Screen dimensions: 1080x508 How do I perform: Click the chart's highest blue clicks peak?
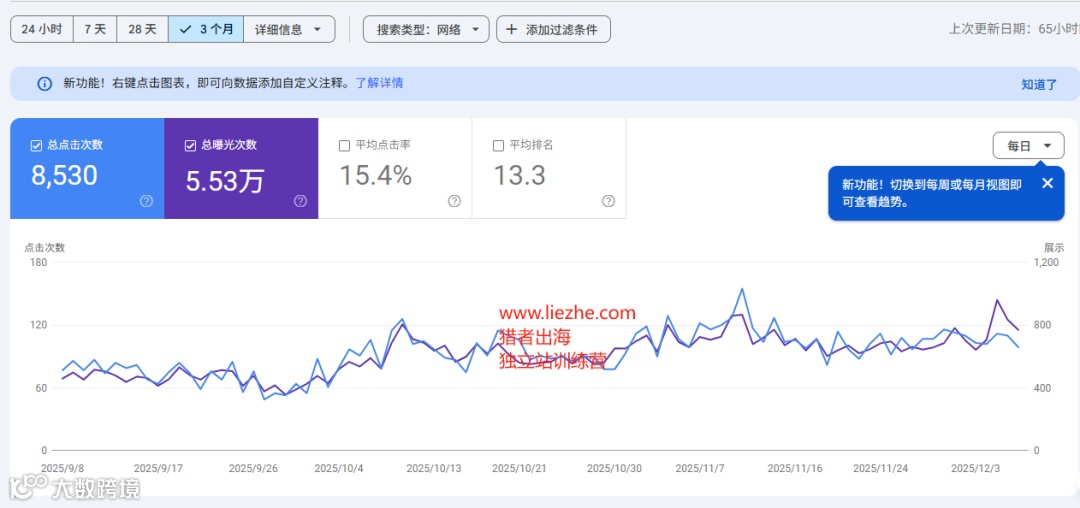tap(742, 289)
